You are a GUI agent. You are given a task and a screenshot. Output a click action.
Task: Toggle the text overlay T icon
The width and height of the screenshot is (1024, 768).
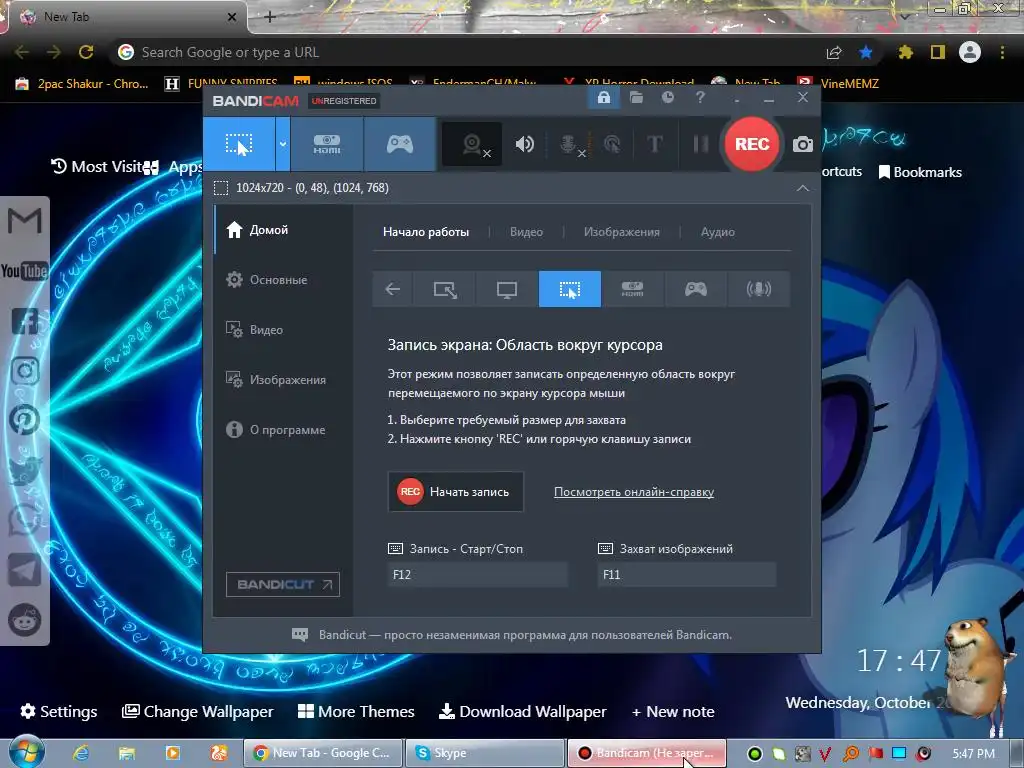[654, 144]
